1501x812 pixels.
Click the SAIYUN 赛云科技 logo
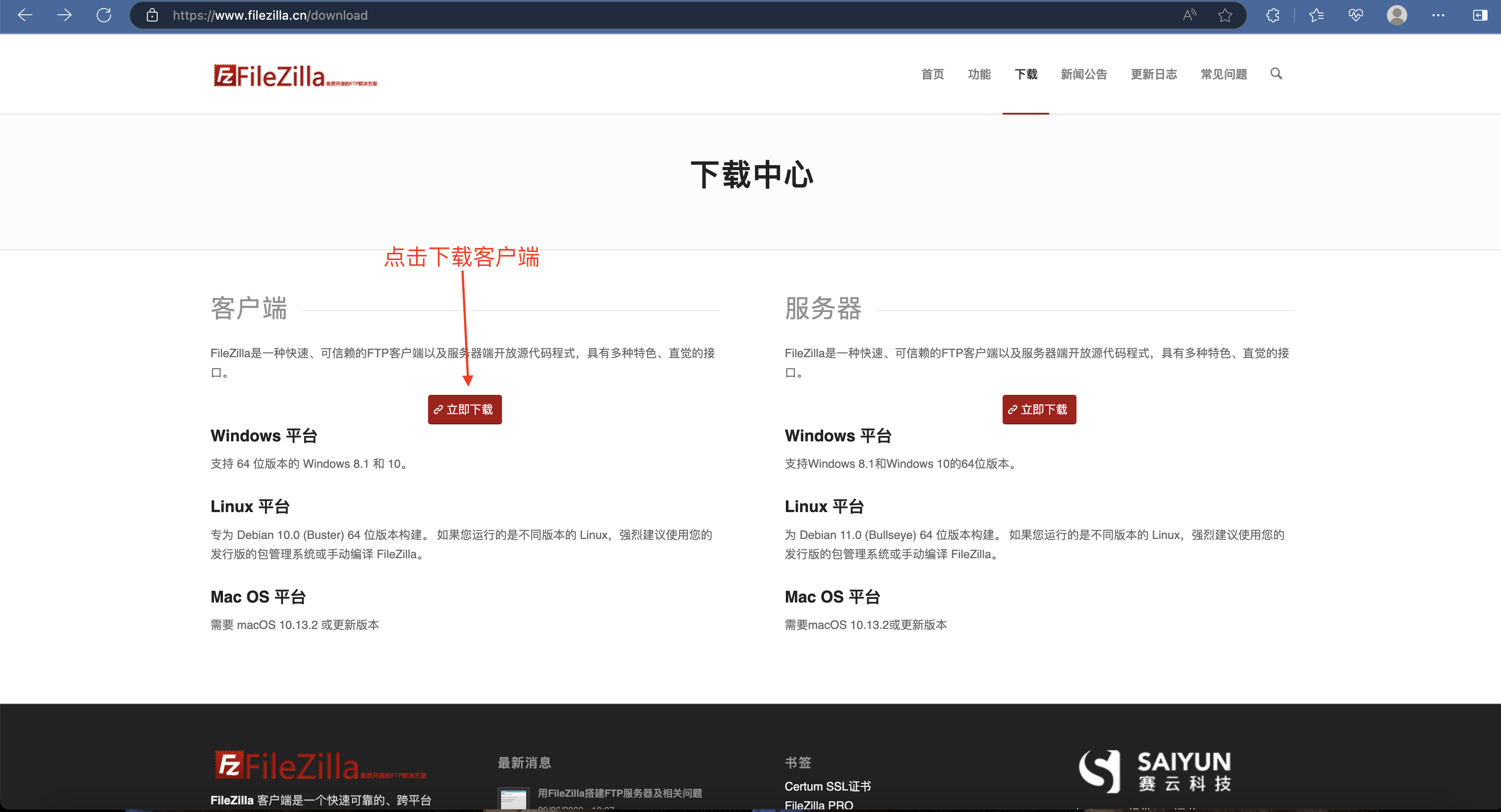click(x=1155, y=771)
